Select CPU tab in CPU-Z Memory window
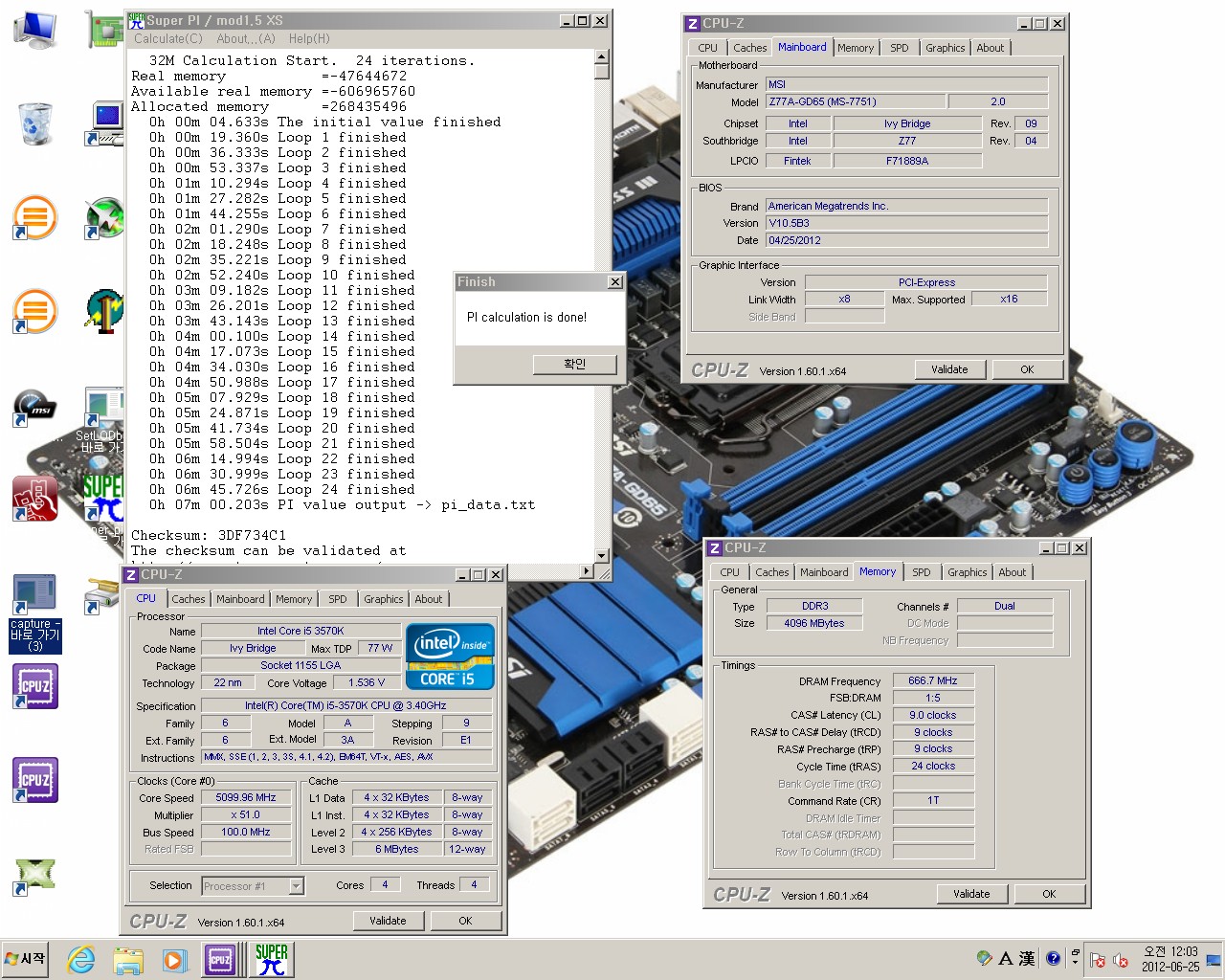The image size is (1225, 980). pos(729,572)
